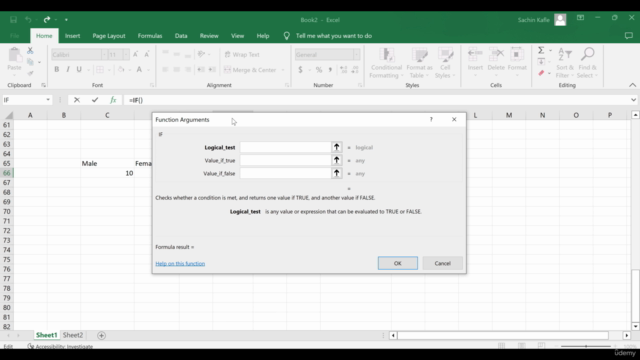Open Cell Styles gallery

(x=445, y=63)
